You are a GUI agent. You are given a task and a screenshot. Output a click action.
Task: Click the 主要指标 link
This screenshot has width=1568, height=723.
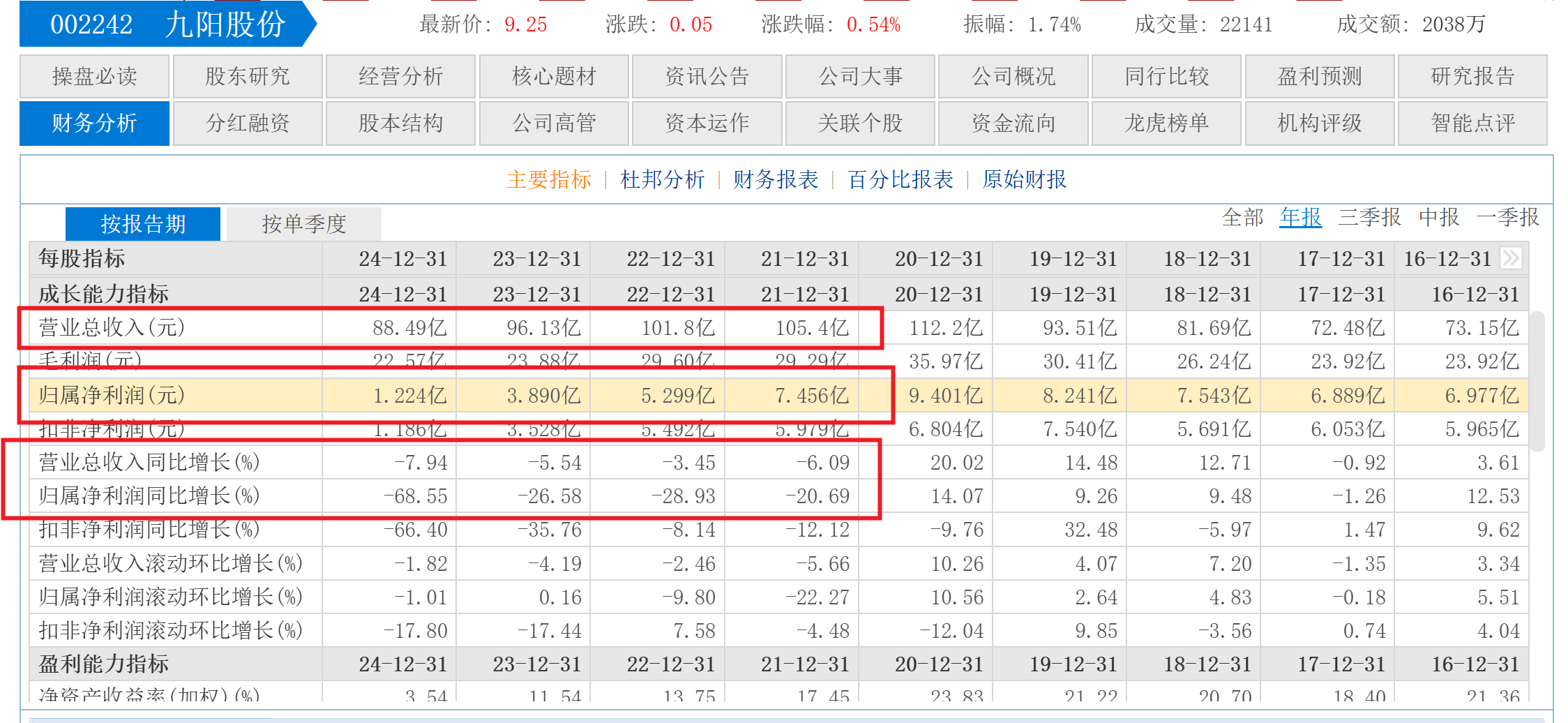pos(549,179)
